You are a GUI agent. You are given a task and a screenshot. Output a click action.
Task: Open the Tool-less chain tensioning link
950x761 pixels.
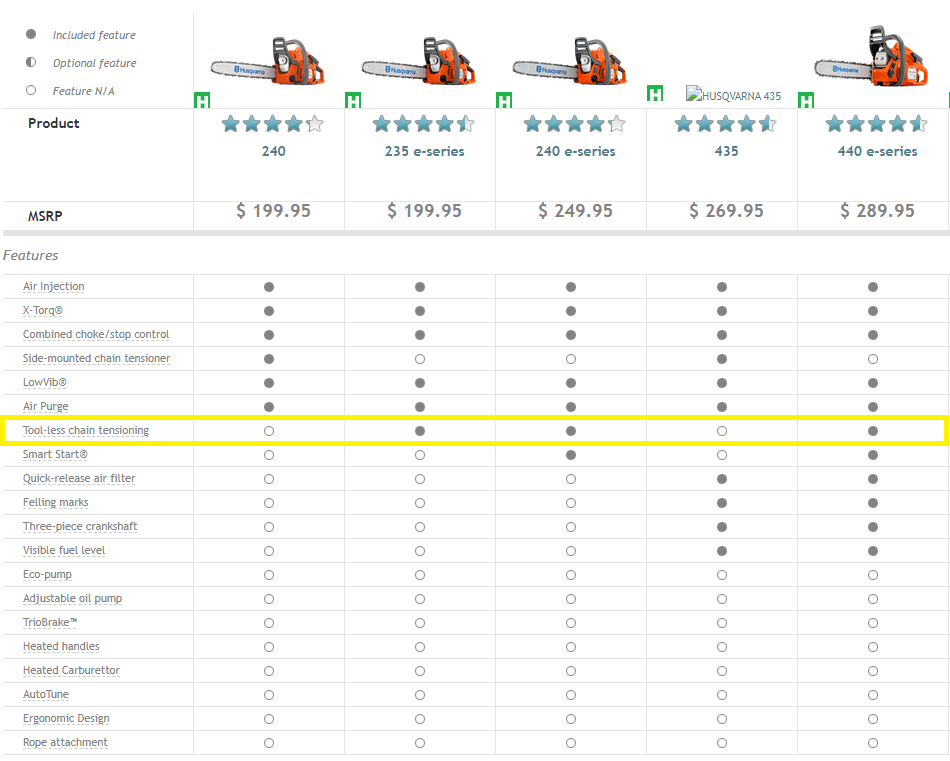[x=85, y=430]
